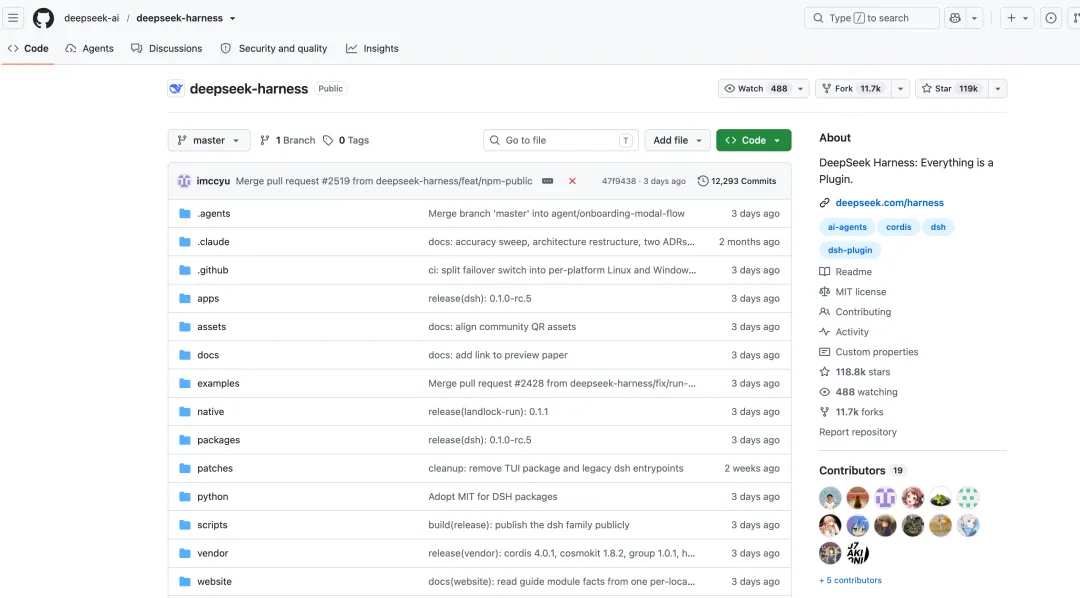Open the deepseek.com/harness link
Image resolution: width=1080 pixels, height=598 pixels.
tap(889, 203)
